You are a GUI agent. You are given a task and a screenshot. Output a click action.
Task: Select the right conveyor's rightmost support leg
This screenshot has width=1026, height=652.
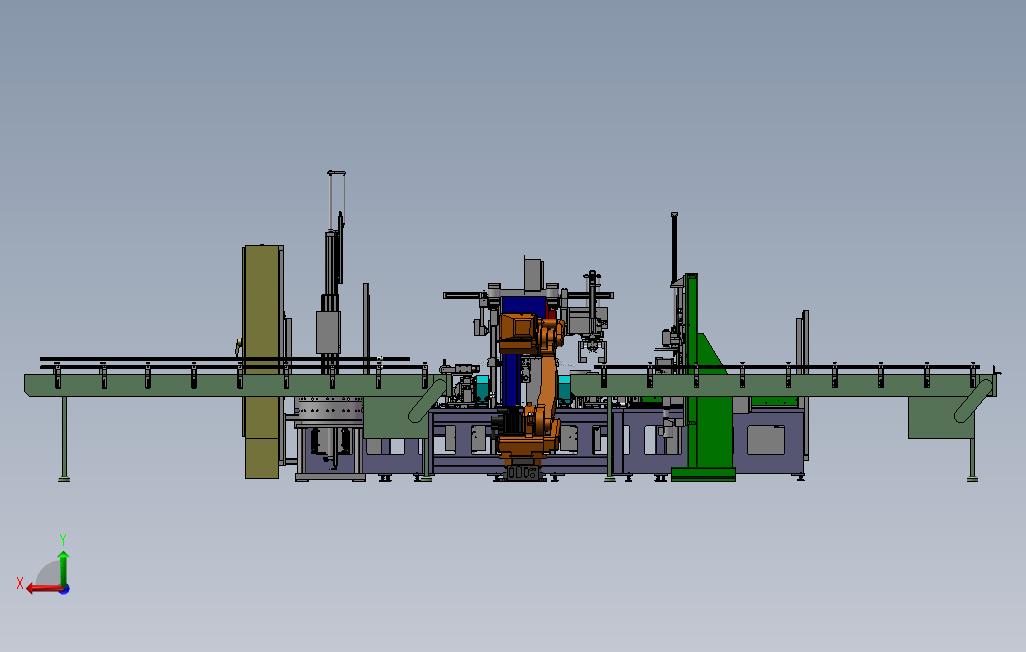coord(972,460)
